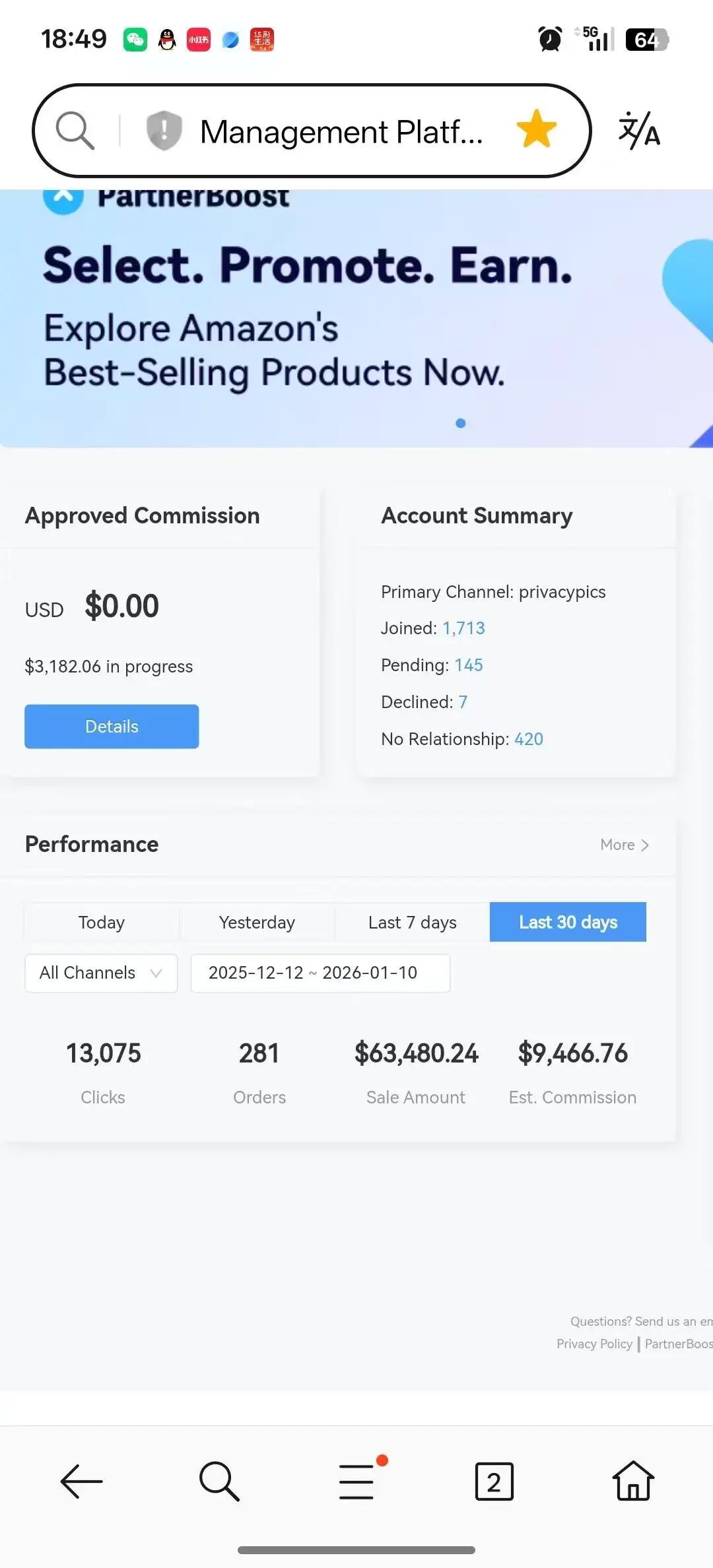This screenshot has width=713, height=1568.
Task: Open the date range picker field
Action: pyautogui.click(x=320, y=973)
